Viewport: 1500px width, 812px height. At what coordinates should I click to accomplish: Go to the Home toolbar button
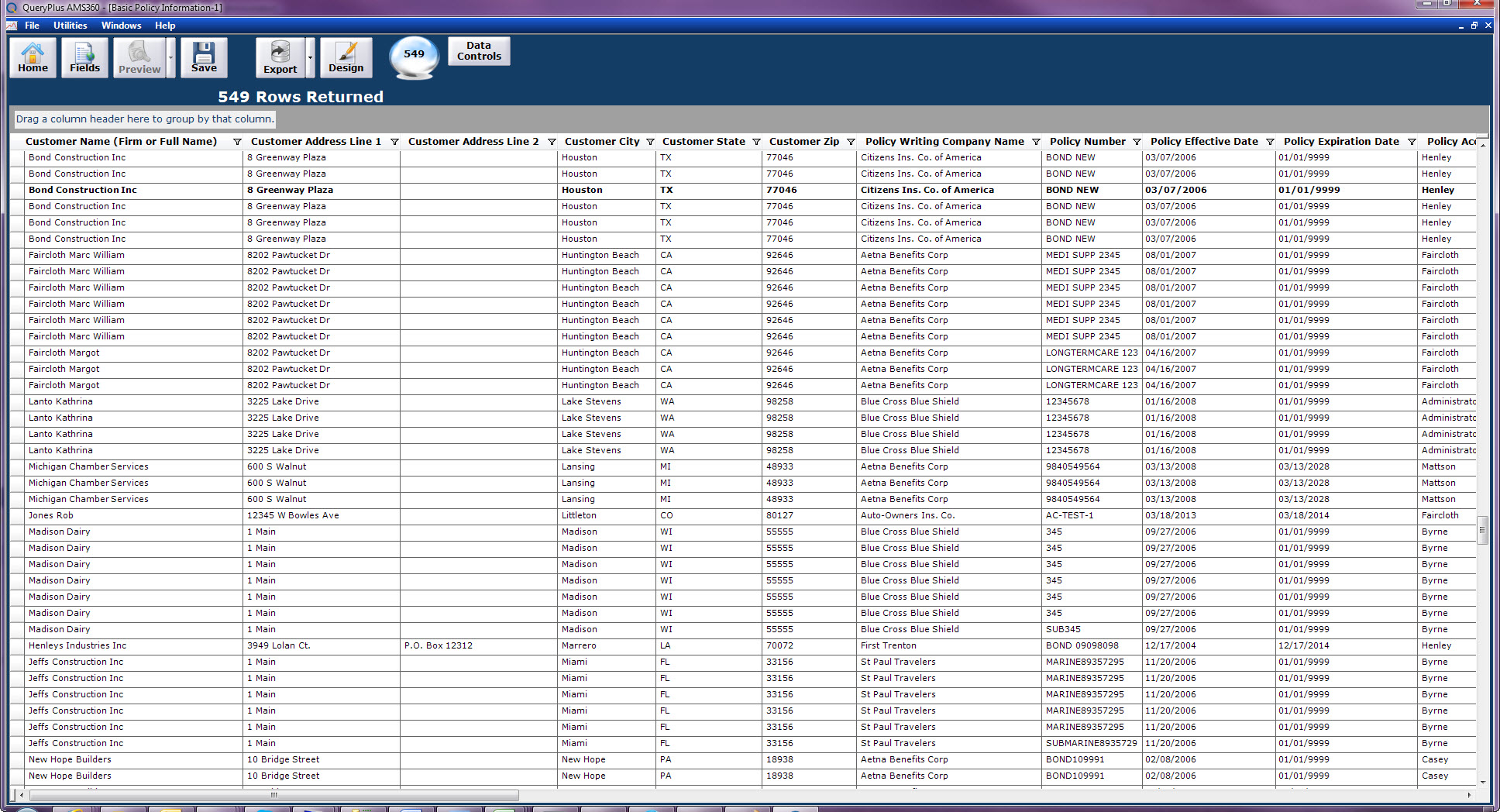[x=33, y=57]
